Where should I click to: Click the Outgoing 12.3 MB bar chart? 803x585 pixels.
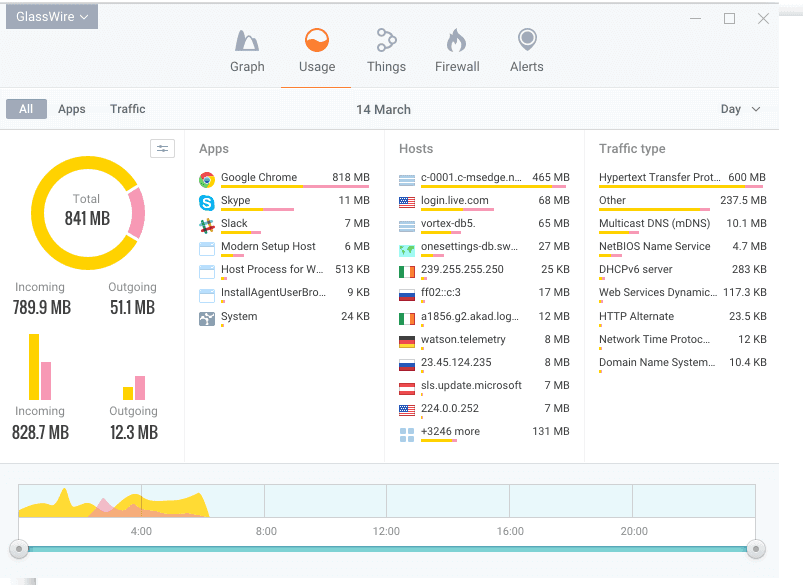(134, 388)
